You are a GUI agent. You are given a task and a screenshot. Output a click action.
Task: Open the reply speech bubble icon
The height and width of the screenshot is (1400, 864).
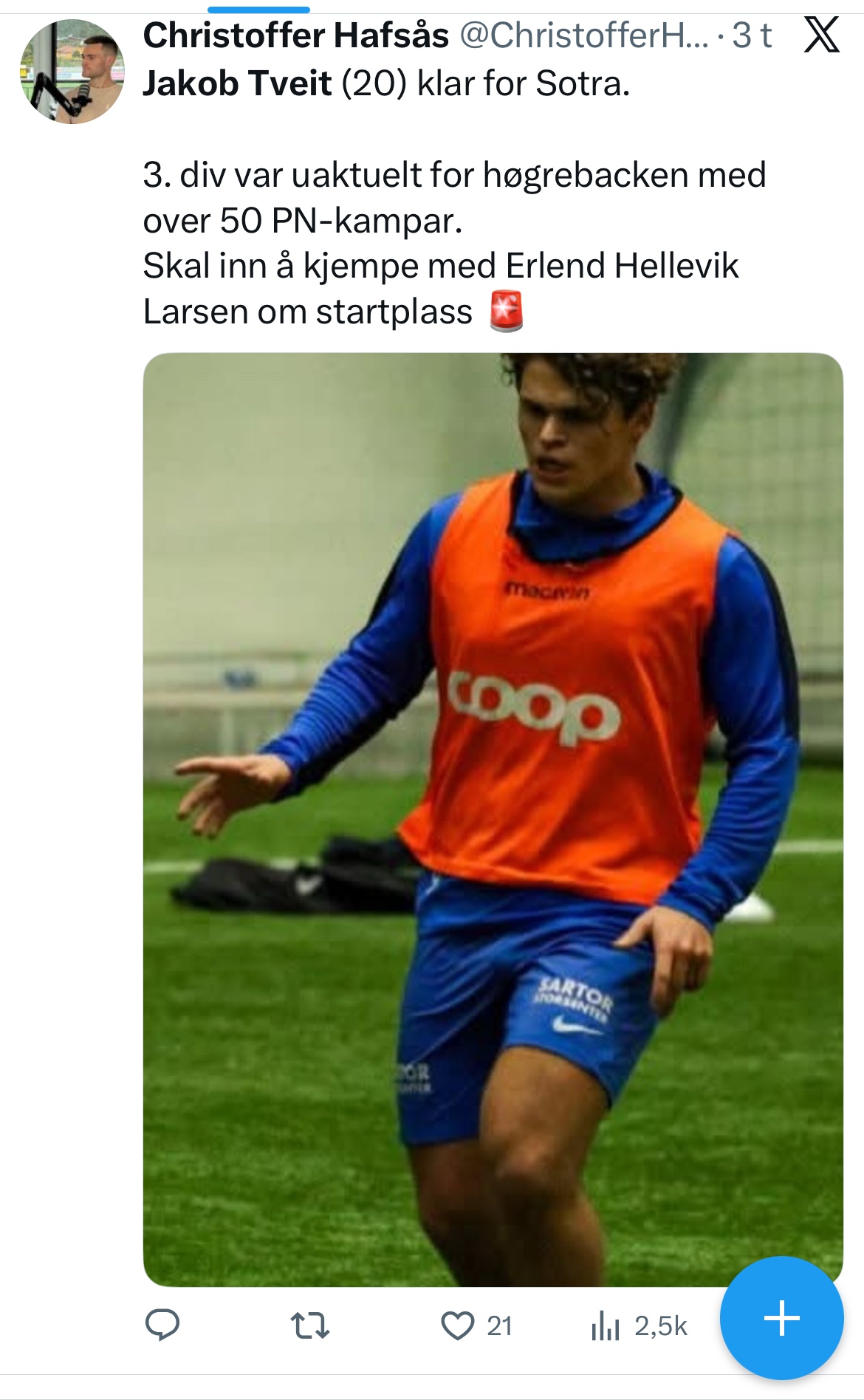click(162, 1325)
